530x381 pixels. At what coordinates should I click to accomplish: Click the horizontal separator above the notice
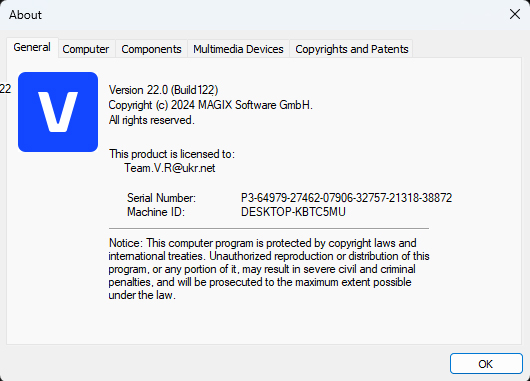(269, 229)
